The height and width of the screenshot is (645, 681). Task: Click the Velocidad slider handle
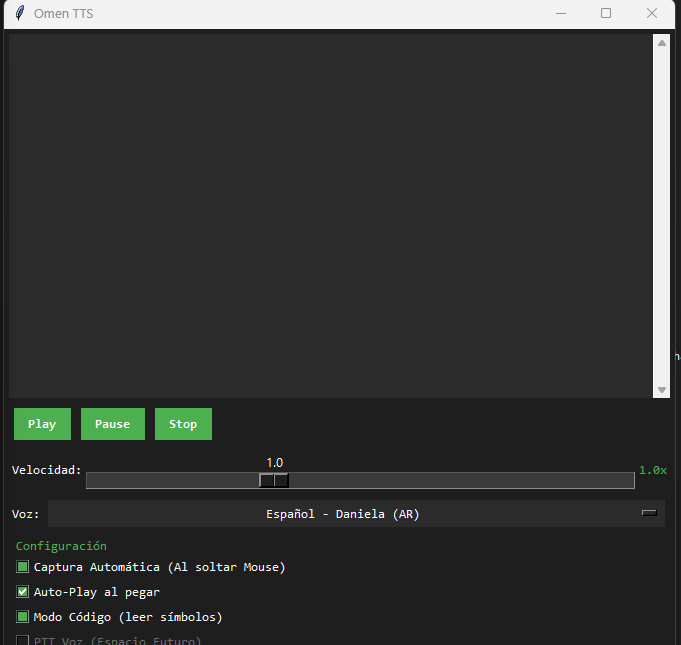pyautogui.click(x=274, y=480)
